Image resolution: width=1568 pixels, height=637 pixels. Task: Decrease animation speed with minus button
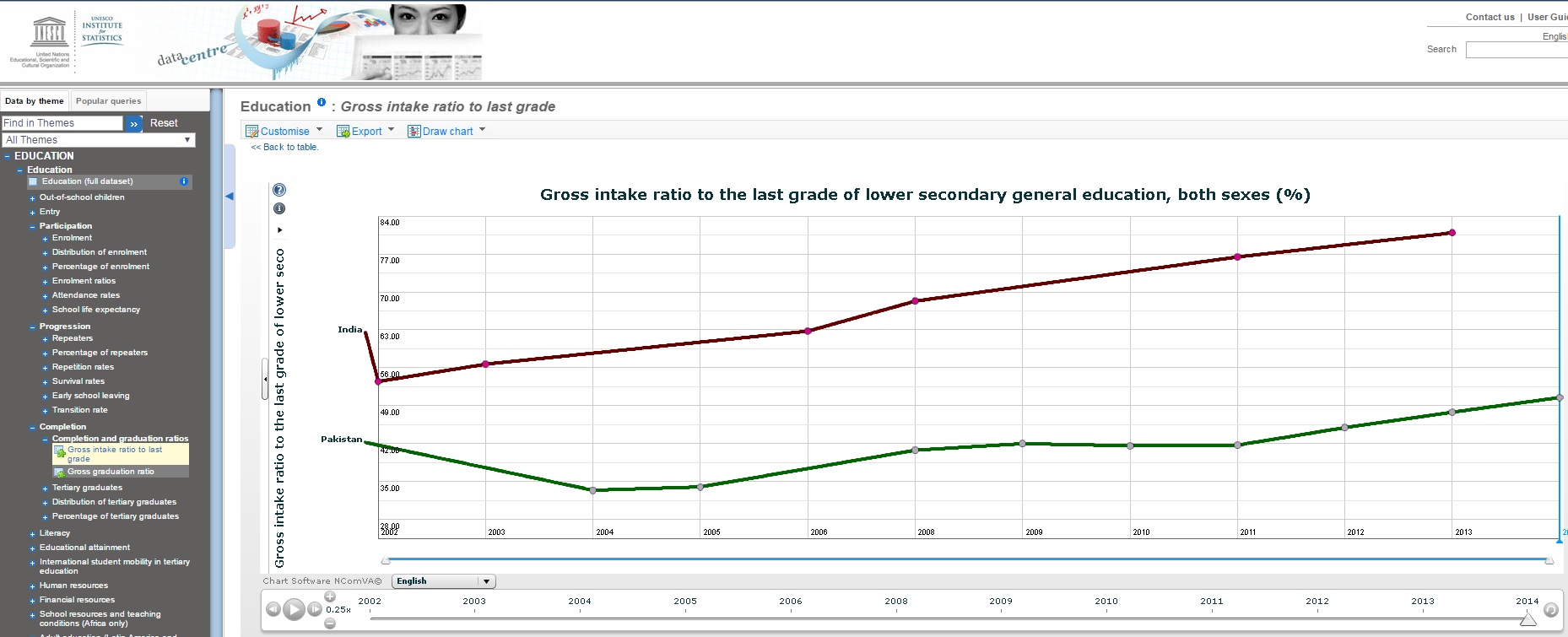pyautogui.click(x=330, y=623)
